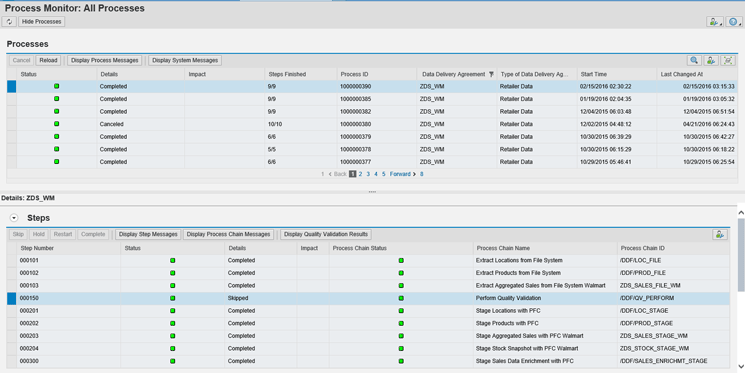Click the user settings icon in Processes toolbar
Viewport: 745px width, 373px height.
(x=711, y=60)
